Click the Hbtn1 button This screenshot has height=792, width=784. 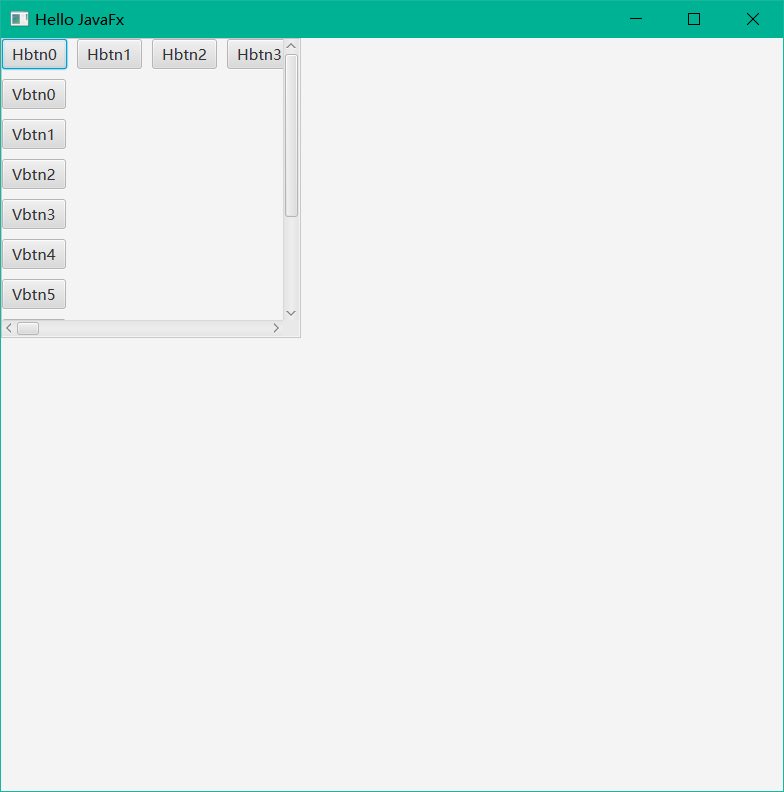pos(109,54)
